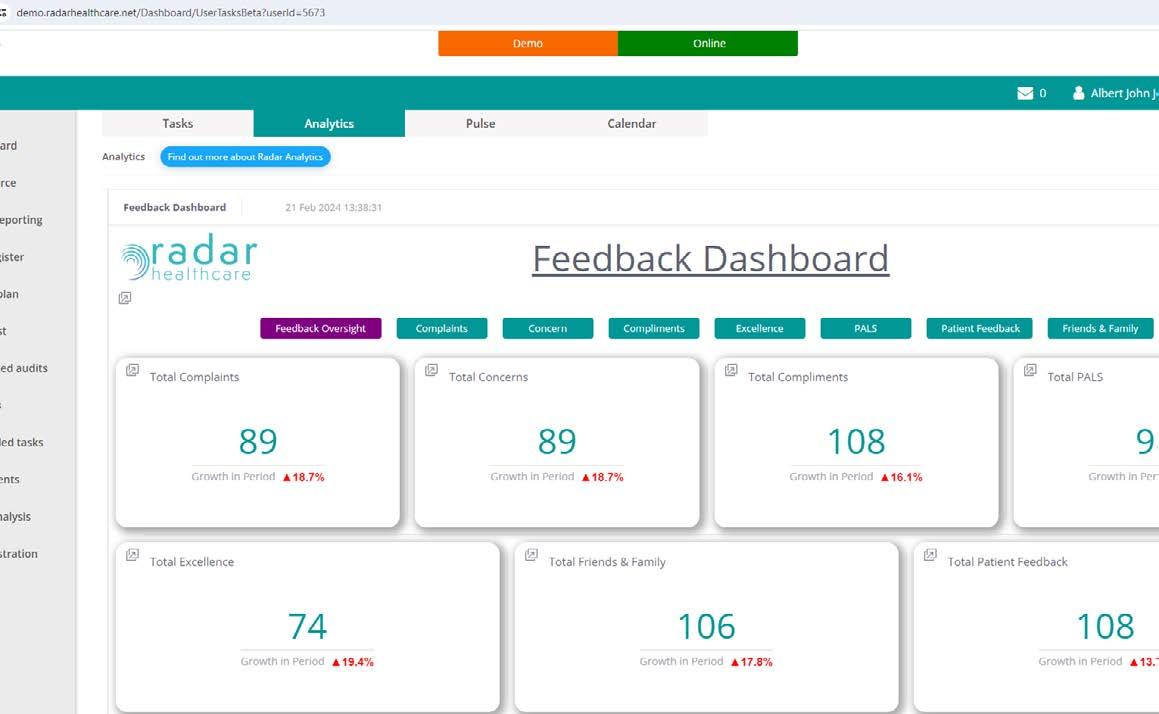Click the Radar Healthcare logo

tap(189, 258)
